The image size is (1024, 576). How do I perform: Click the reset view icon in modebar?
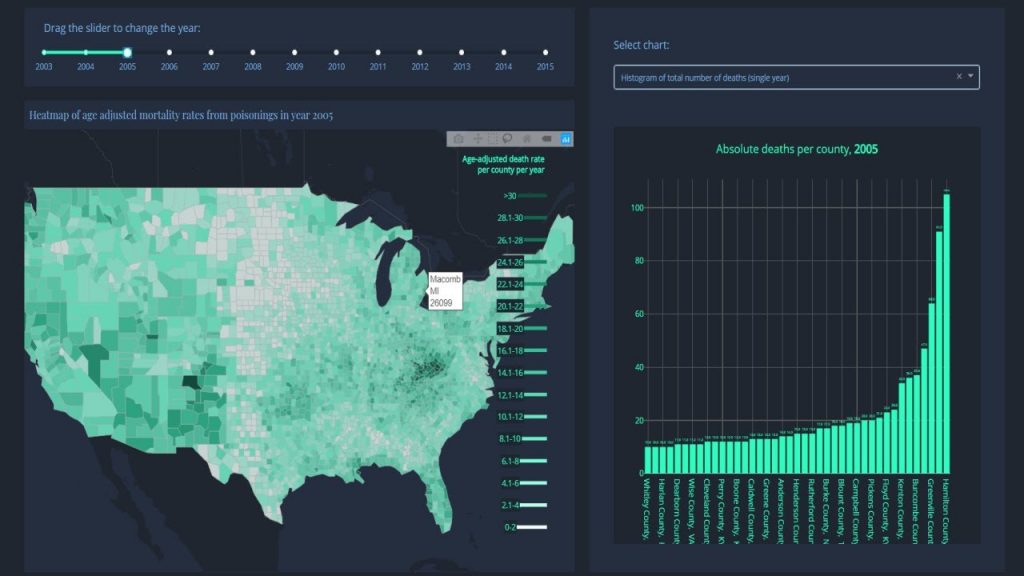pyautogui.click(x=527, y=139)
